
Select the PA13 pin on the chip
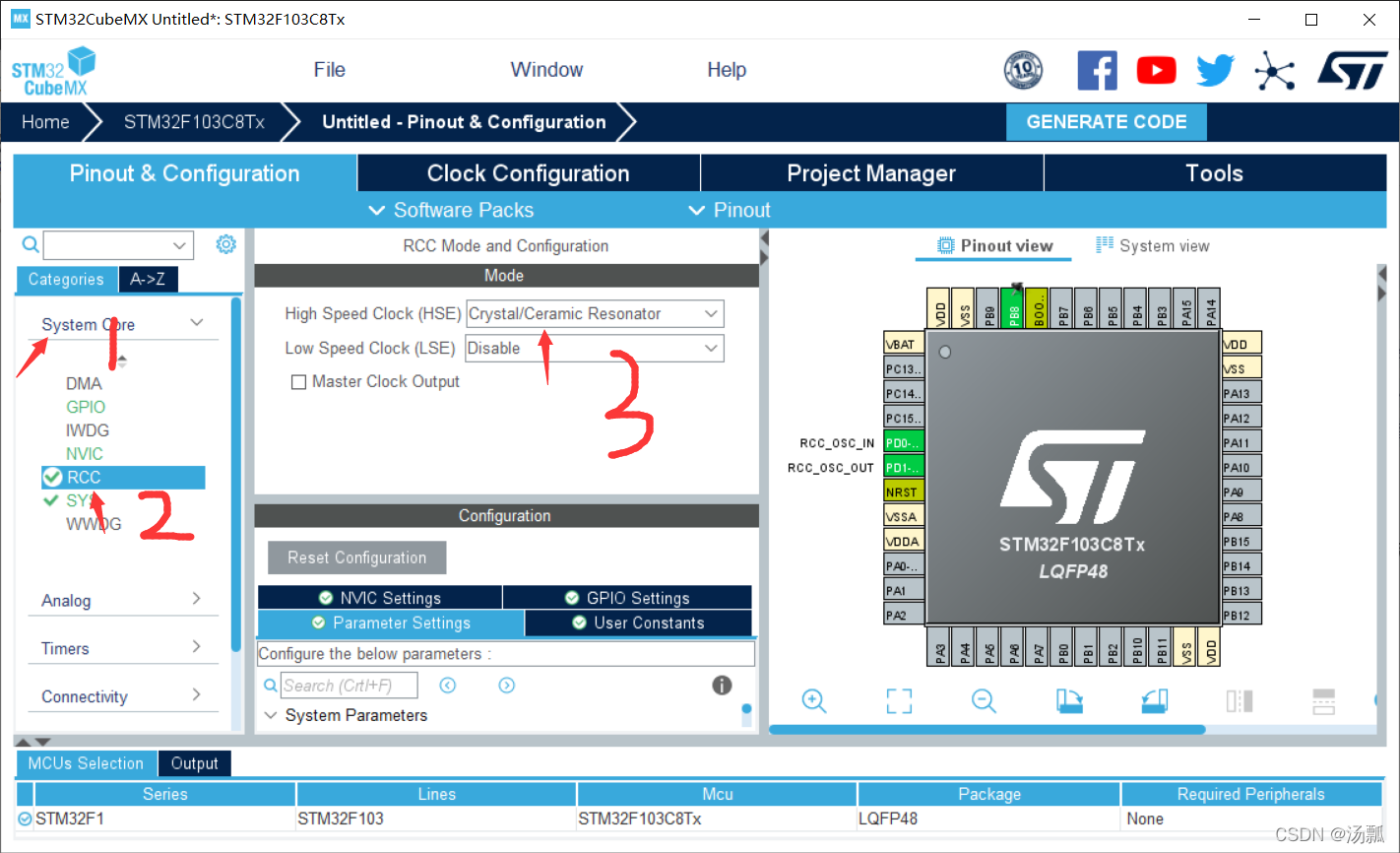pyautogui.click(x=1241, y=393)
